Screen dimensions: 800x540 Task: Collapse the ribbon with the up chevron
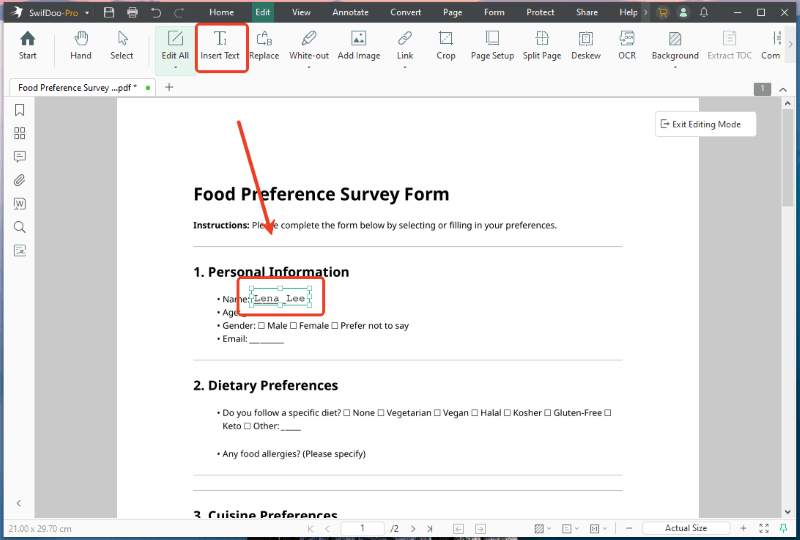pos(783,89)
